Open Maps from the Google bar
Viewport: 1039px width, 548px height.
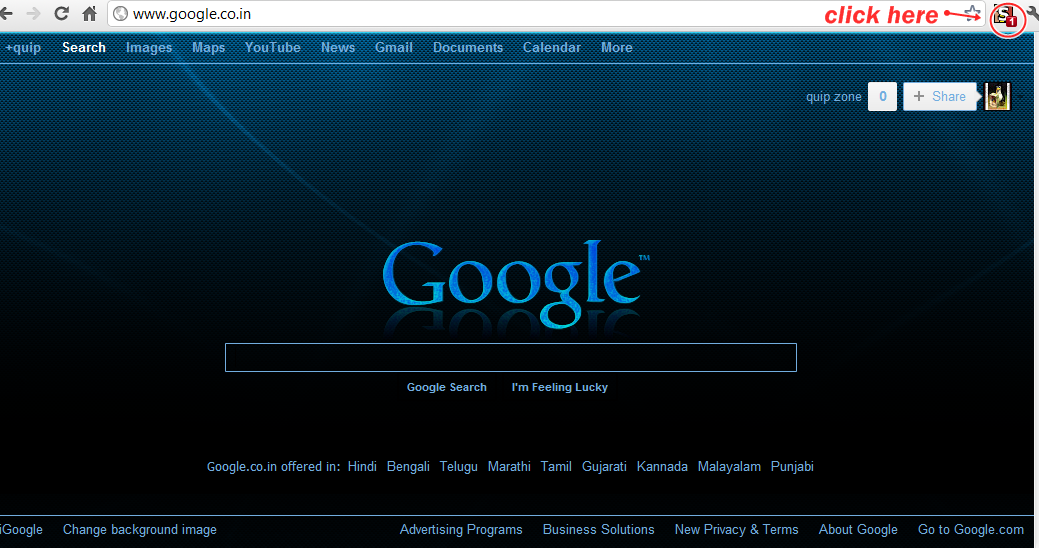point(209,48)
